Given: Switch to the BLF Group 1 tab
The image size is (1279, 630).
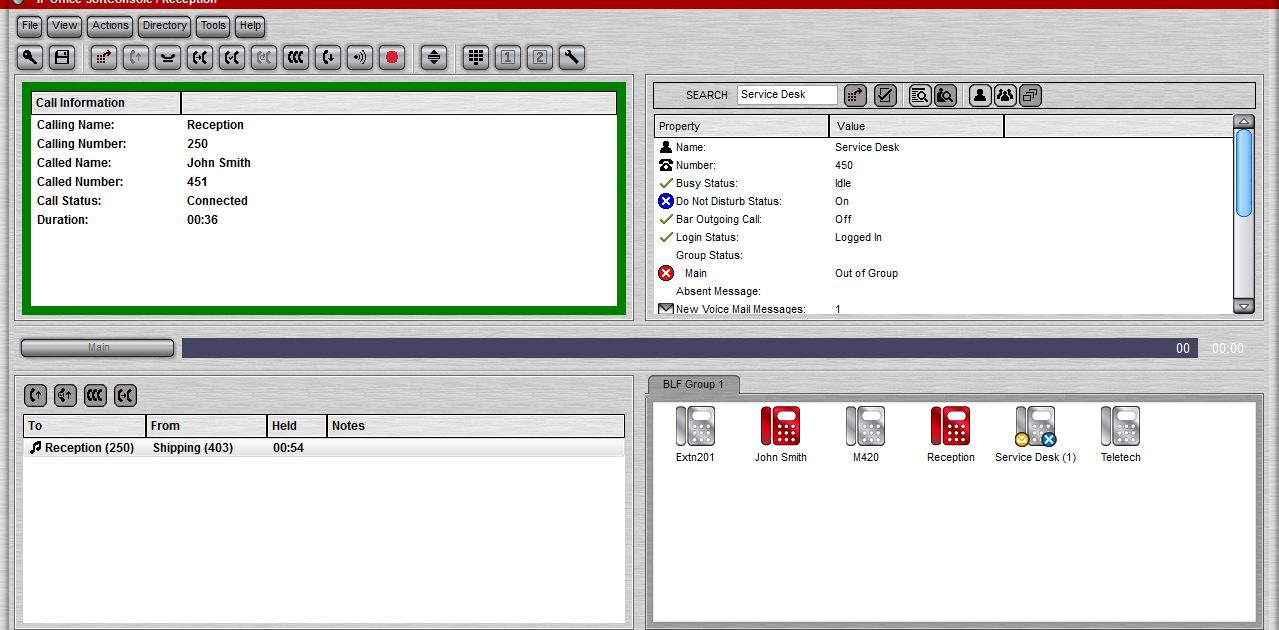Looking at the screenshot, I should coord(693,384).
